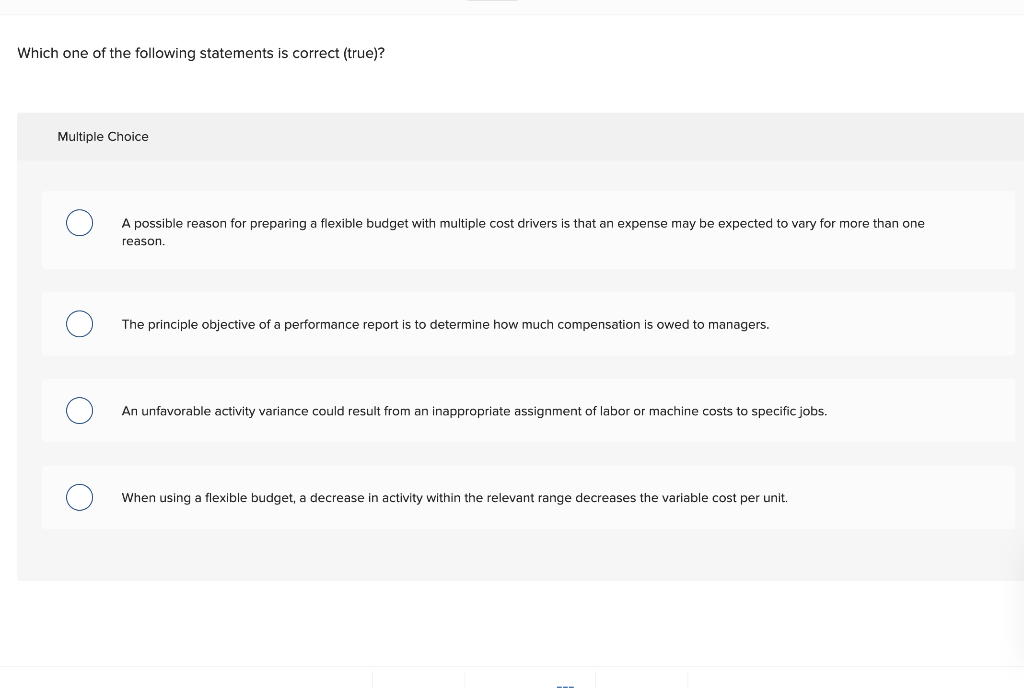Image resolution: width=1024 pixels, height=688 pixels.
Task: Click the relevant range decrease statement text
Action: point(455,498)
